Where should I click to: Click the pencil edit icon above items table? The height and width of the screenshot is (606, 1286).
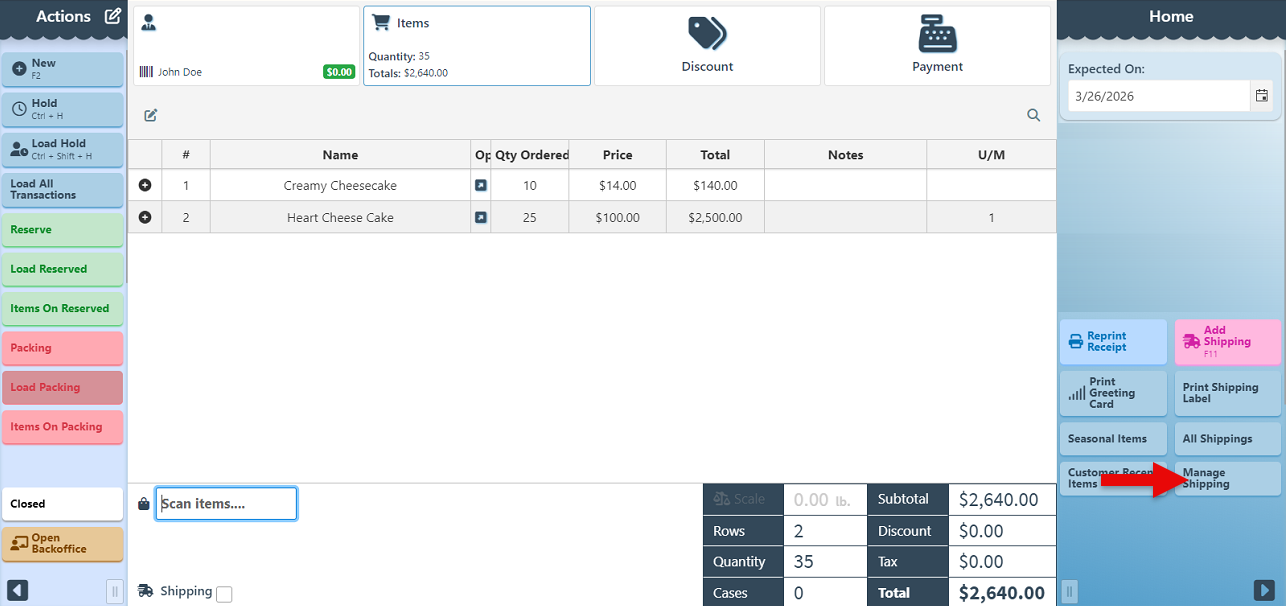coord(151,115)
